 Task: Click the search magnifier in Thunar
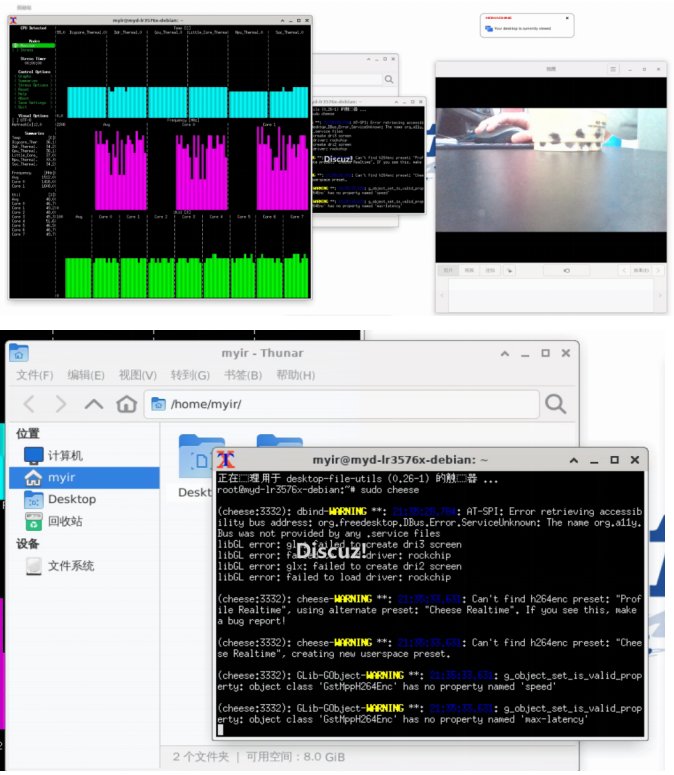pos(555,403)
